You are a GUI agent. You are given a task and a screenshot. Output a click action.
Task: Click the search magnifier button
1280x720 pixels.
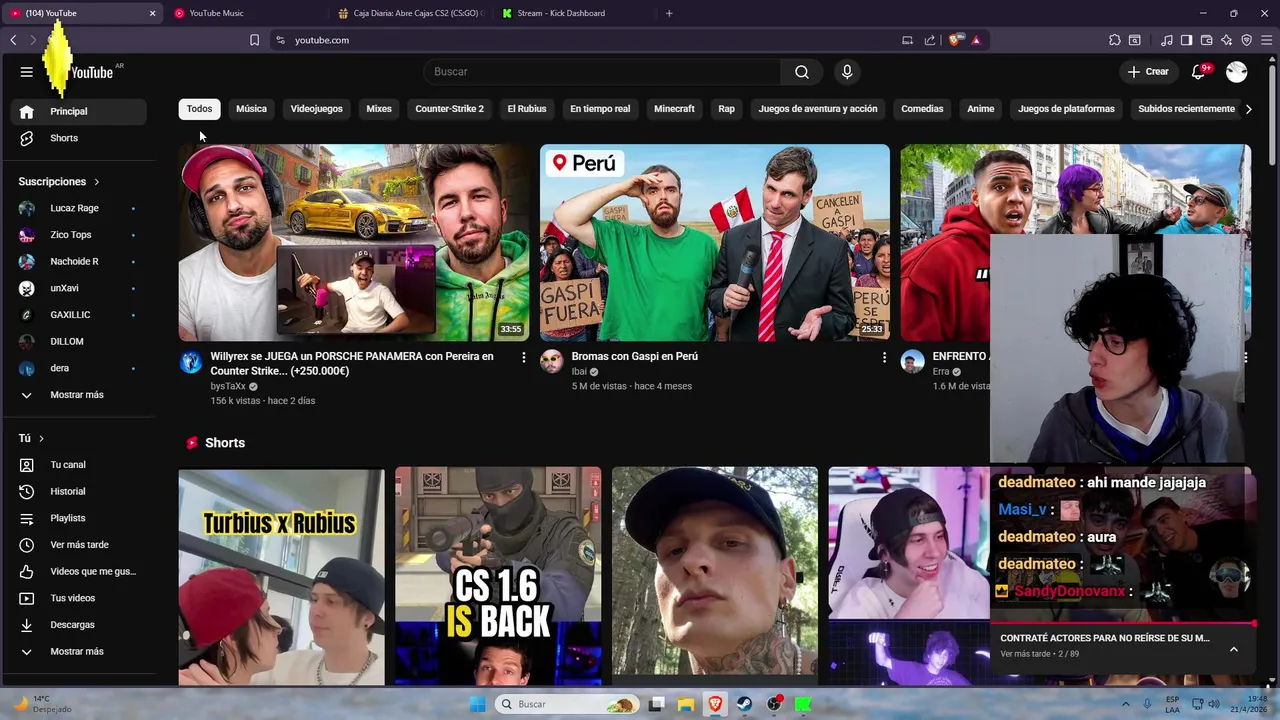tap(802, 72)
